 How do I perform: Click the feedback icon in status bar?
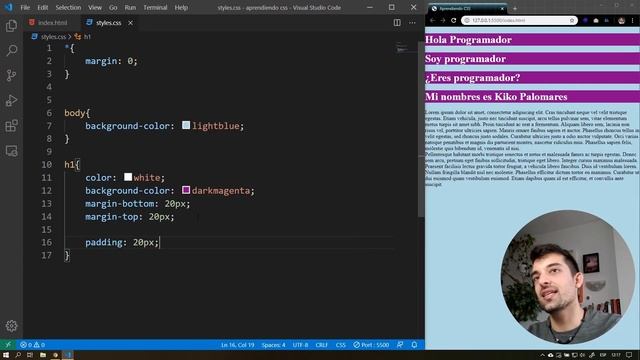click(x=400, y=345)
